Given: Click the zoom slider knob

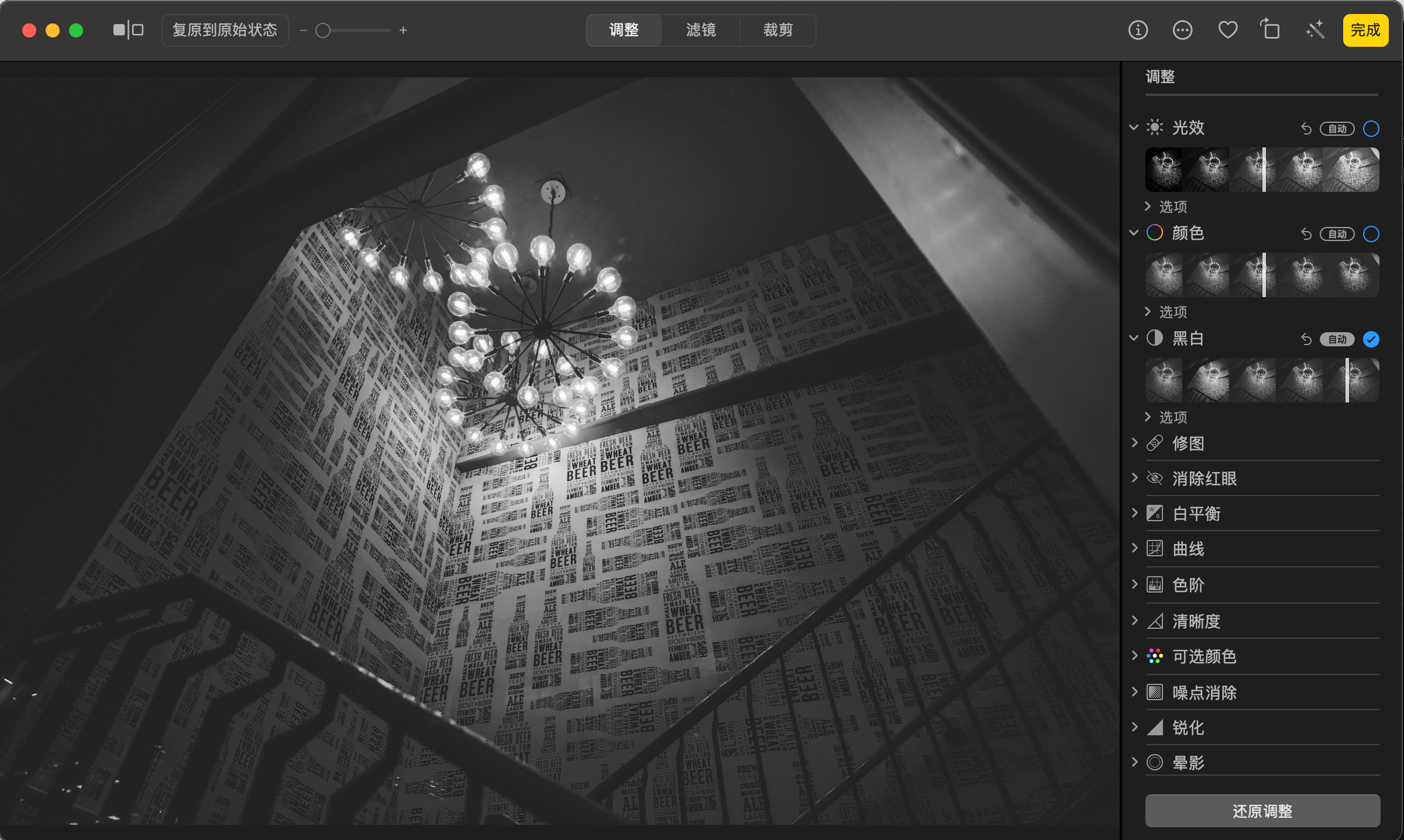Looking at the screenshot, I should (323, 30).
